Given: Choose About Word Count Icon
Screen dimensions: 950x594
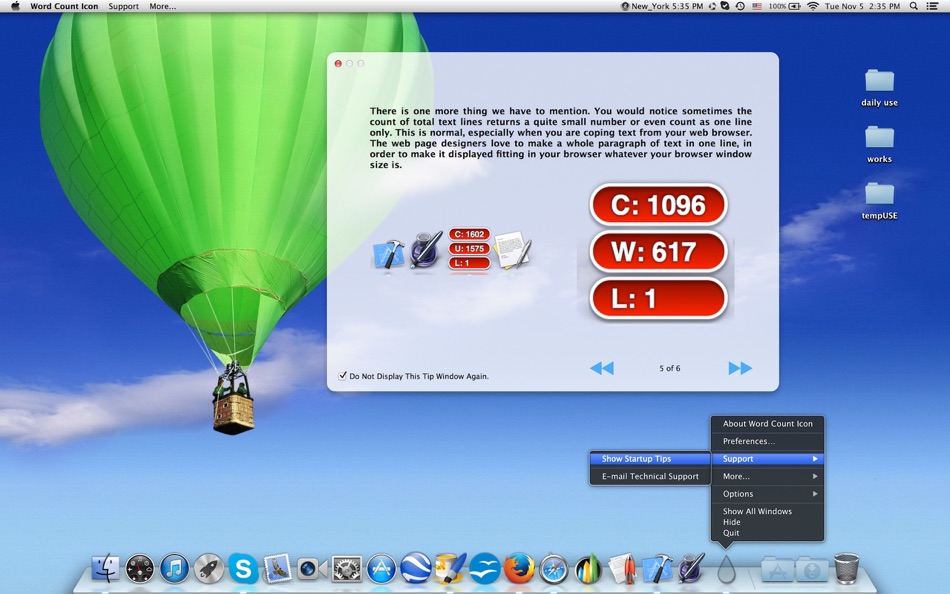Looking at the screenshot, I should click(x=767, y=424).
